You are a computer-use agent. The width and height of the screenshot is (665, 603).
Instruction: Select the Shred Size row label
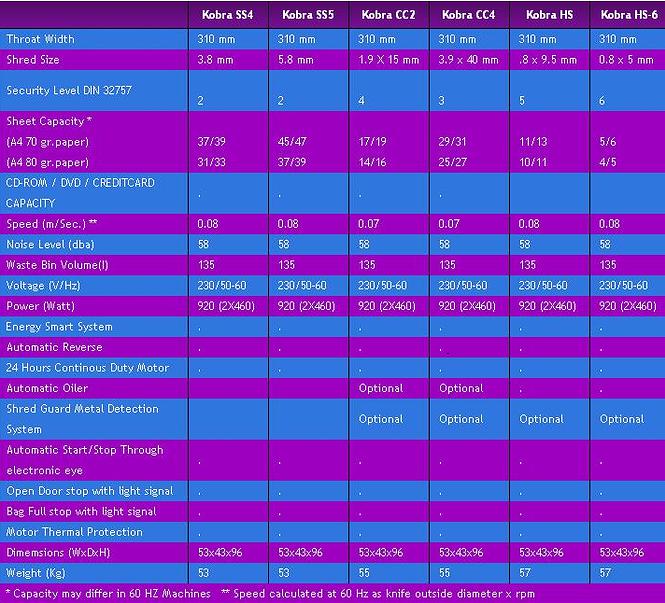35,60
